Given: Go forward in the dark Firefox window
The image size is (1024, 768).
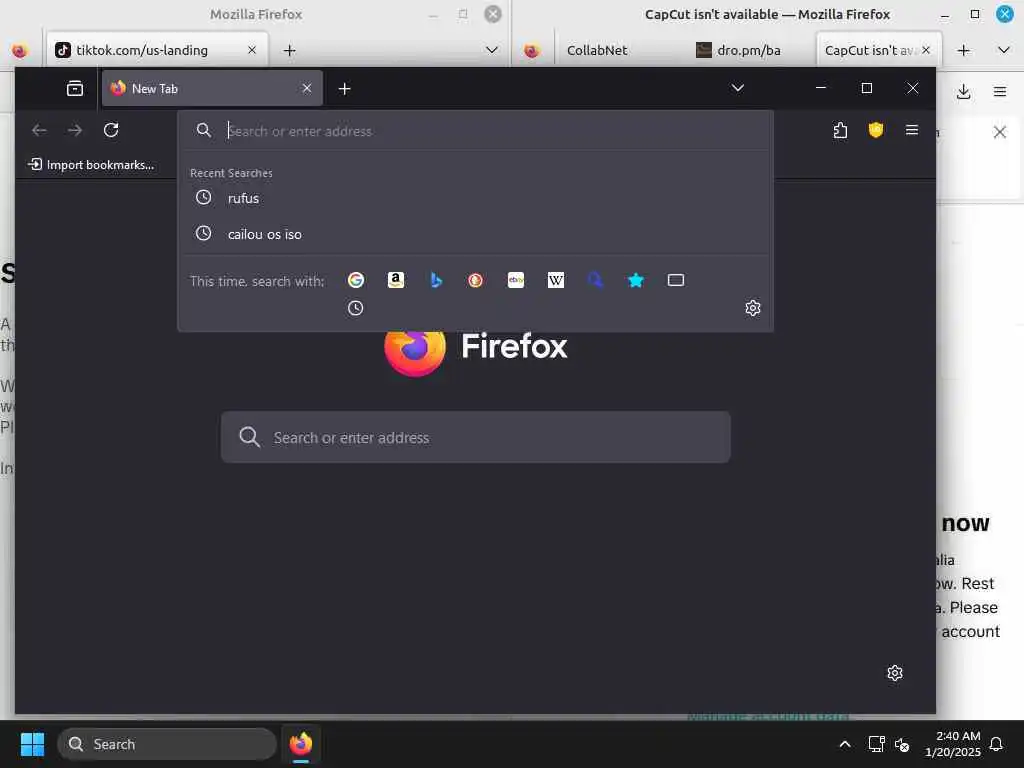Looking at the screenshot, I should click(x=75, y=130).
